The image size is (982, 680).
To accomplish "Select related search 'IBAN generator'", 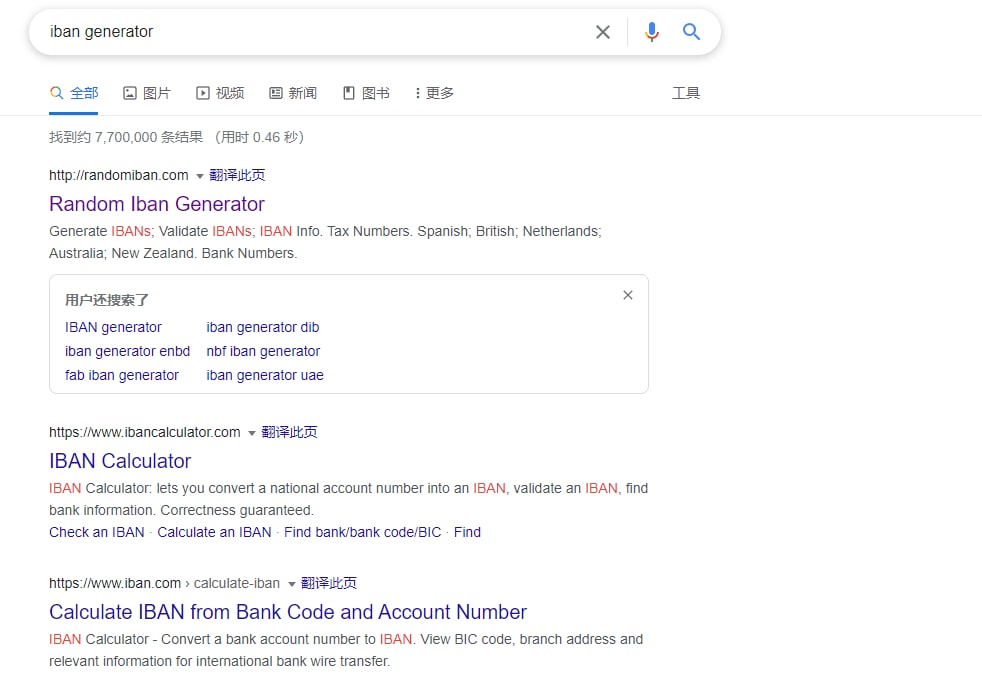I will [113, 327].
